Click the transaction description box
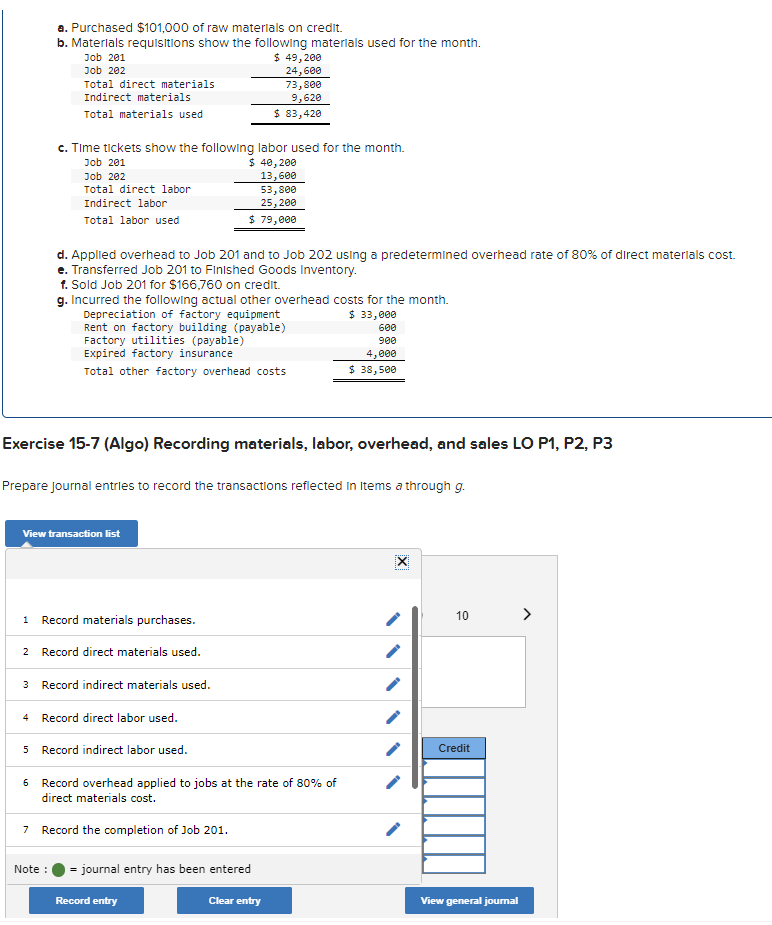772x925 pixels. (474, 671)
